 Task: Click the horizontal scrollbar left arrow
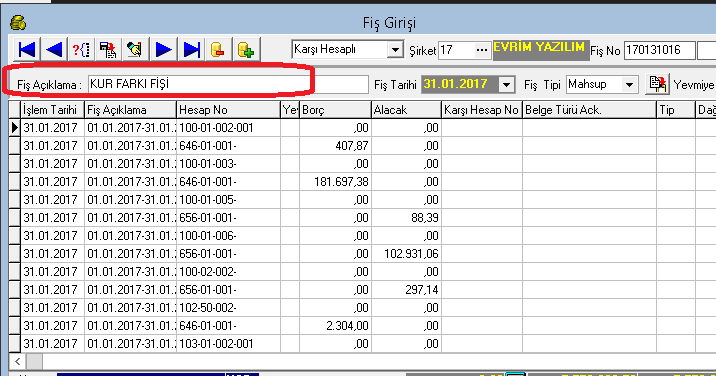point(17,362)
